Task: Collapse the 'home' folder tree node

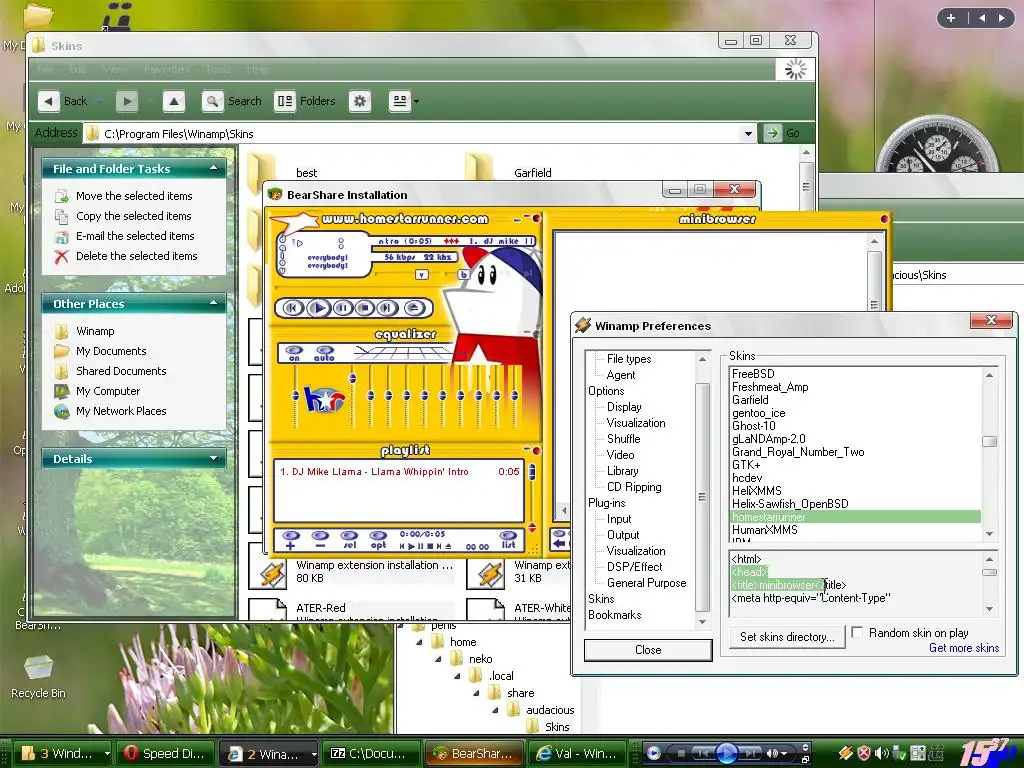Action: click(x=419, y=643)
